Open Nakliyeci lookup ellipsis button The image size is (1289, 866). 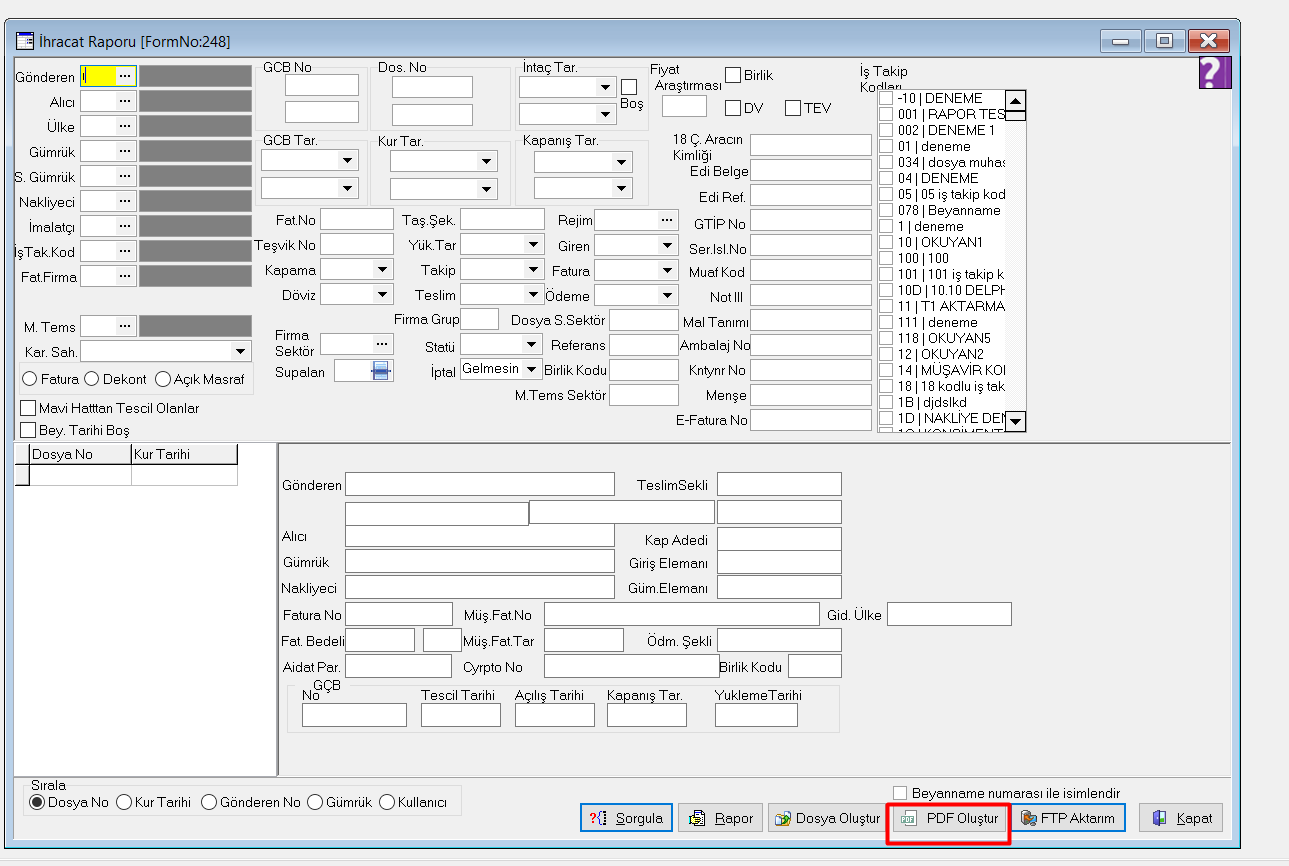(125, 201)
